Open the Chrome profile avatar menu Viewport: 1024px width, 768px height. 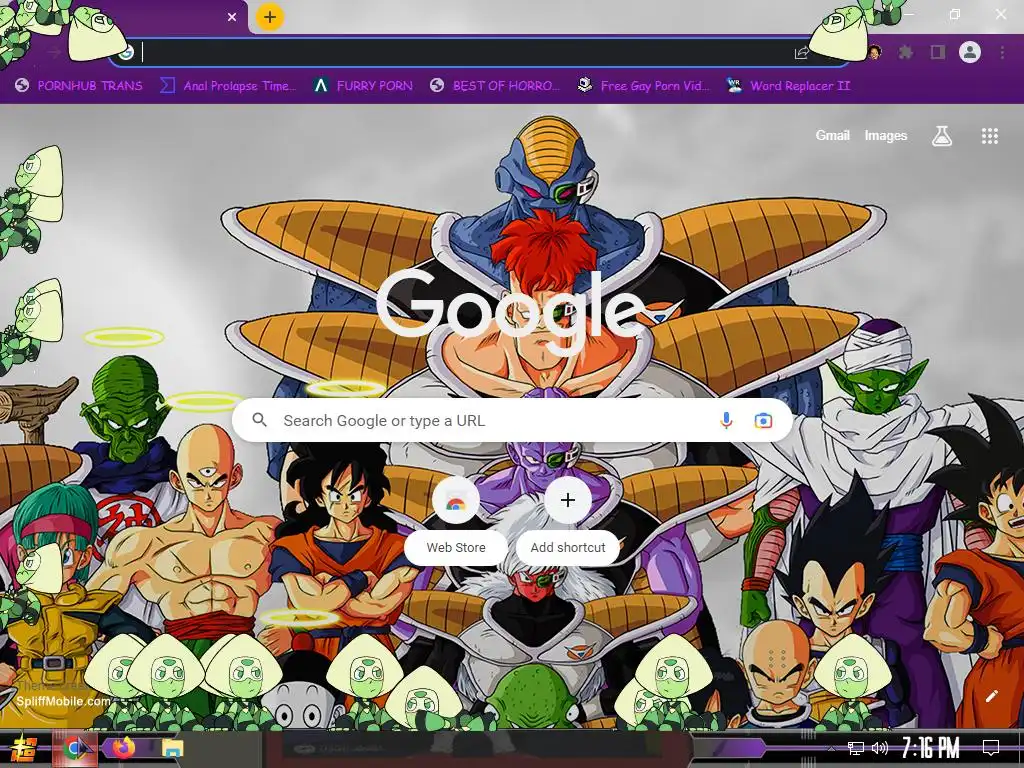pos(970,52)
